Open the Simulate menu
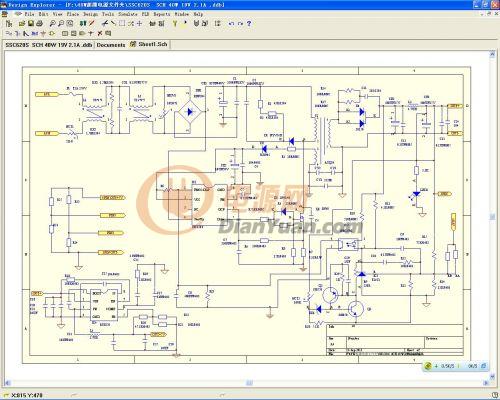This screenshot has height=400, width=500. (128, 14)
